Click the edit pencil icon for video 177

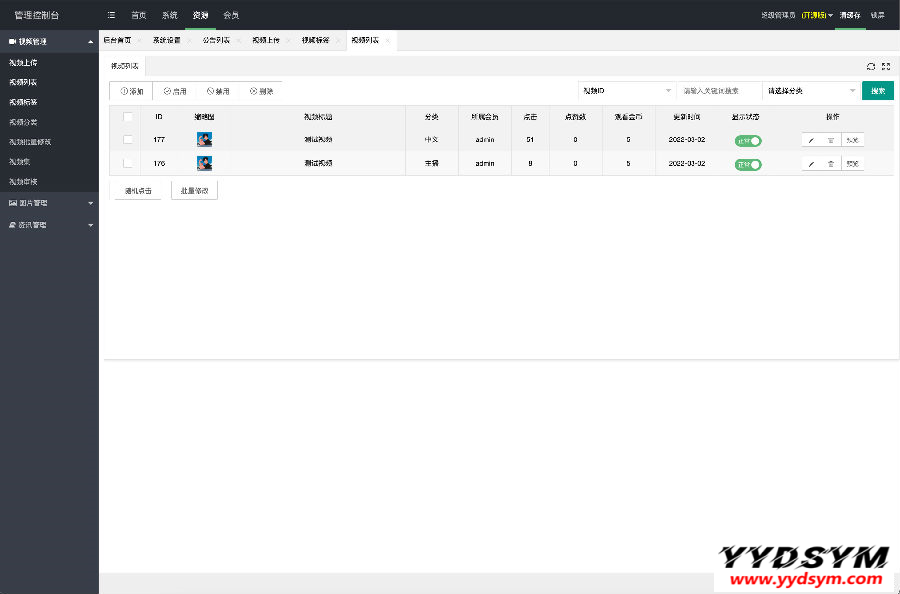pyautogui.click(x=811, y=140)
